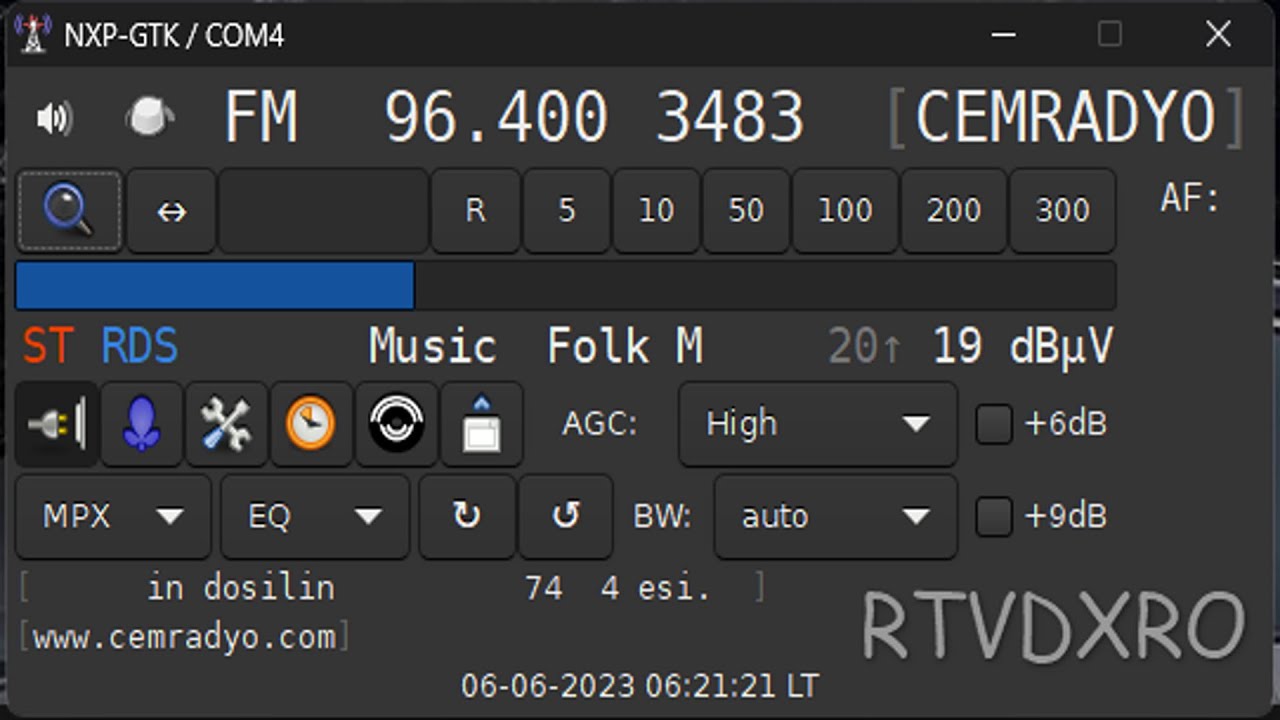
Task: Mute audio with the speaker icon
Action: pos(54,119)
